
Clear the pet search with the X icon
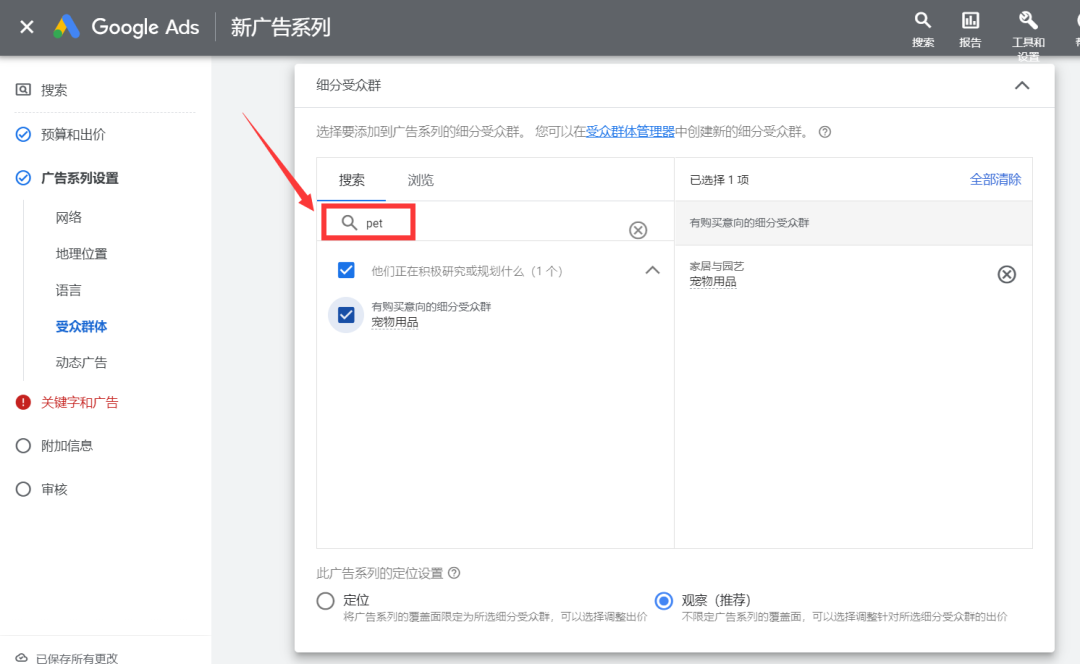point(638,229)
